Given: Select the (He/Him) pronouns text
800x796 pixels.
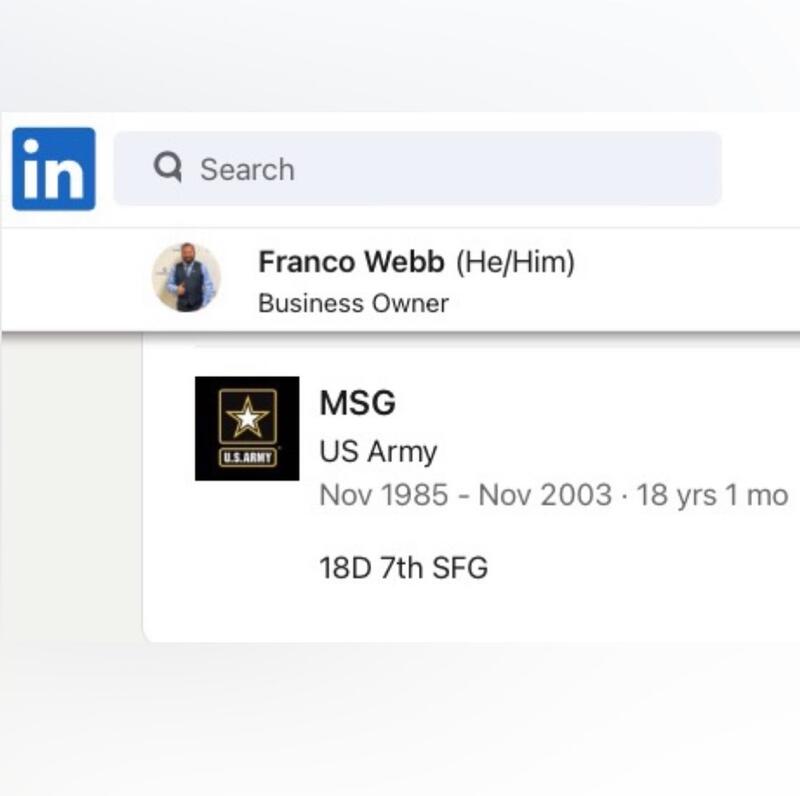Looking at the screenshot, I should pyautogui.click(x=515, y=262).
